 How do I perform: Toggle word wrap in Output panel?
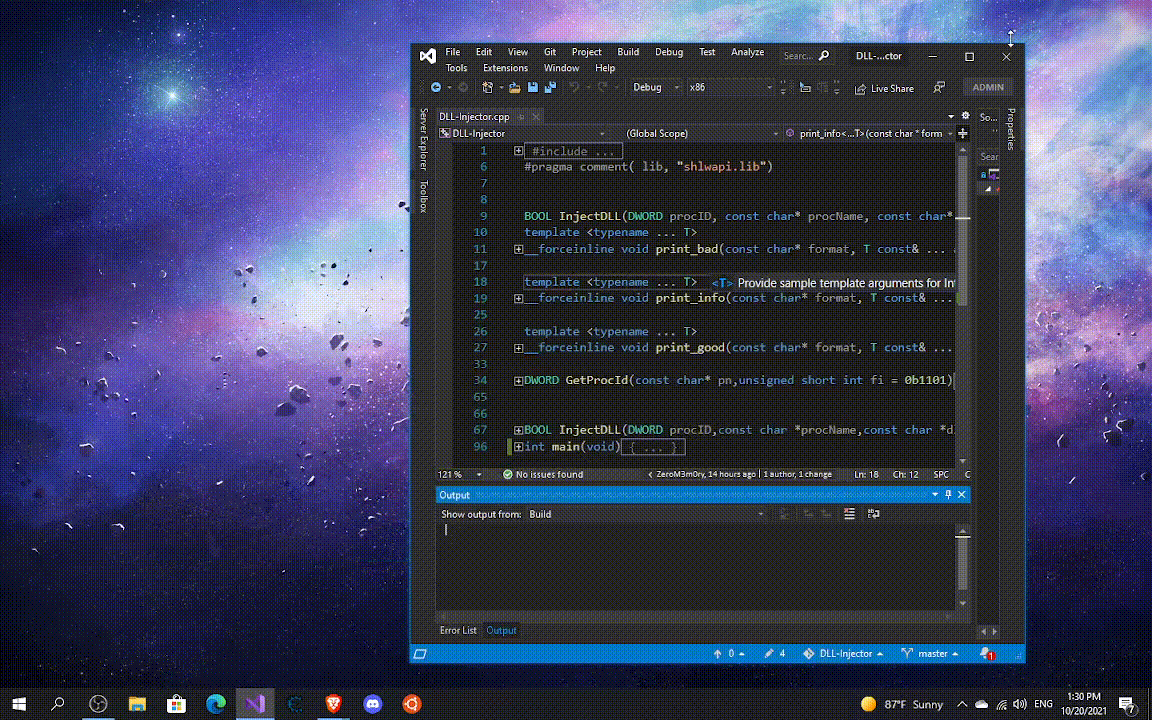click(x=873, y=514)
